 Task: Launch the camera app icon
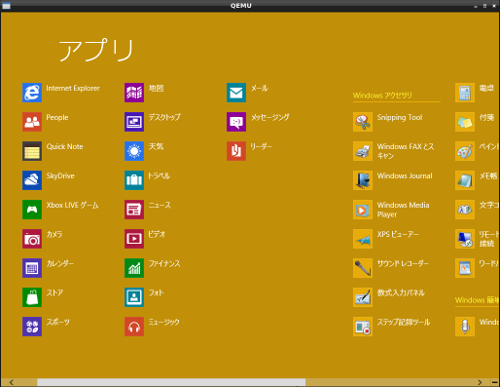pos(32,239)
